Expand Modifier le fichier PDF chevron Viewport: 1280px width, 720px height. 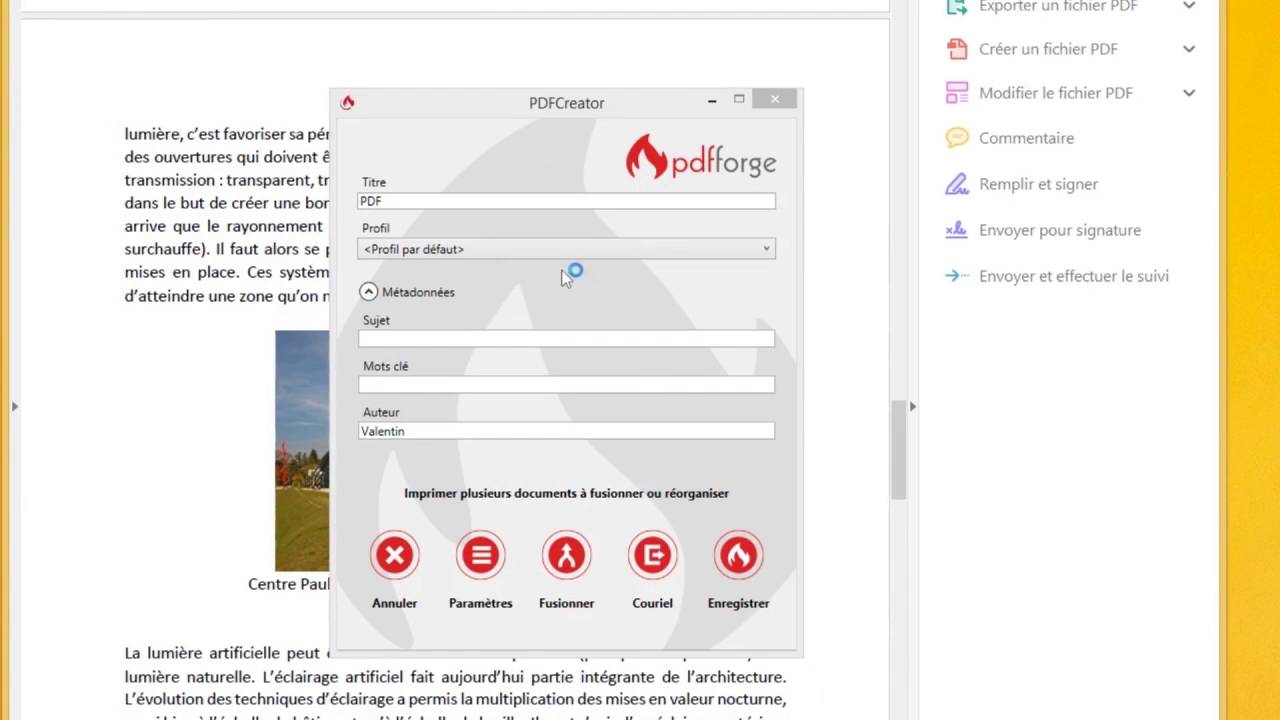click(x=1189, y=93)
